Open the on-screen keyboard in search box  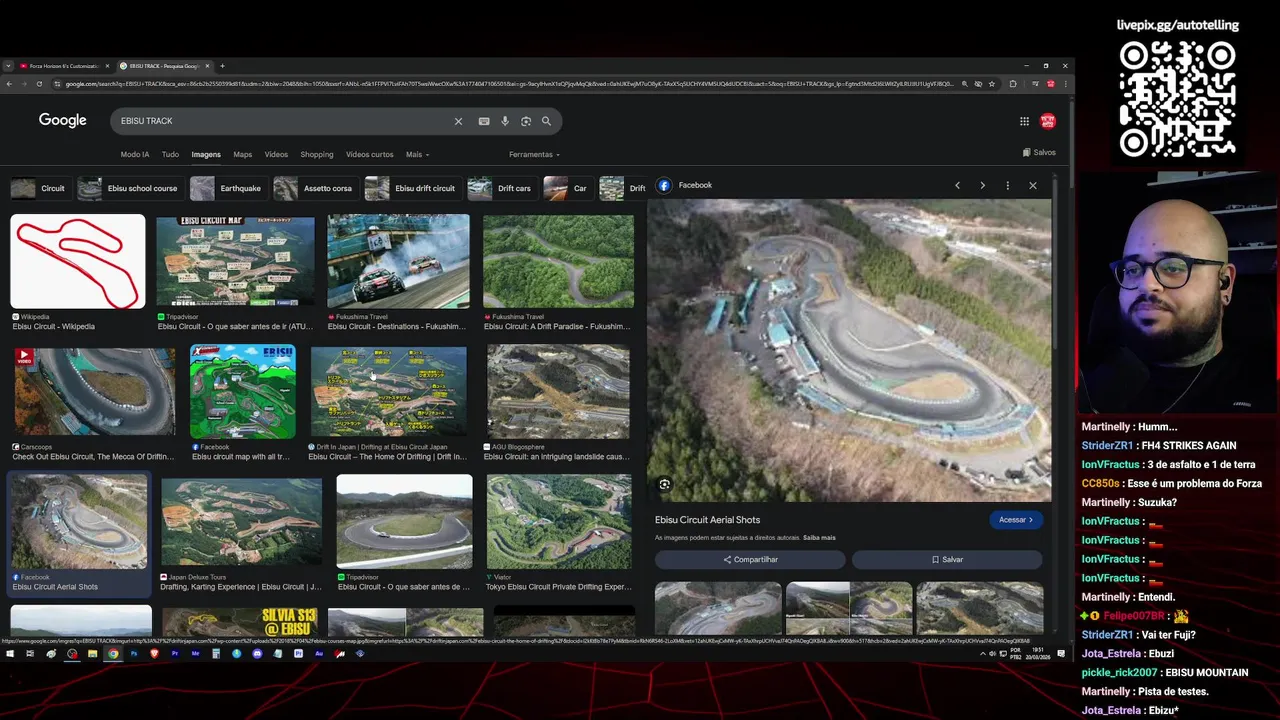point(484,121)
